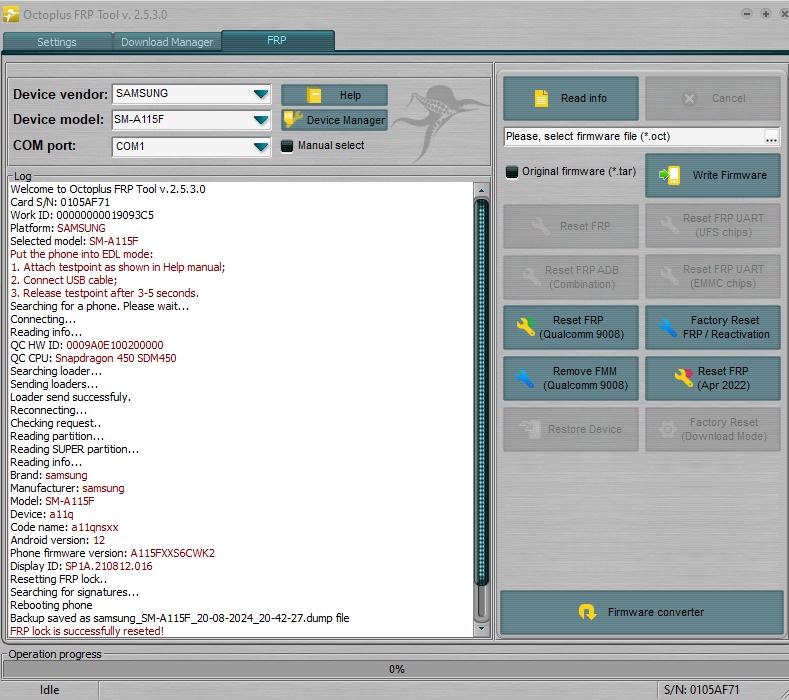Click Reset FRP (Qualcomm 9008) button

click(x=571, y=327)
